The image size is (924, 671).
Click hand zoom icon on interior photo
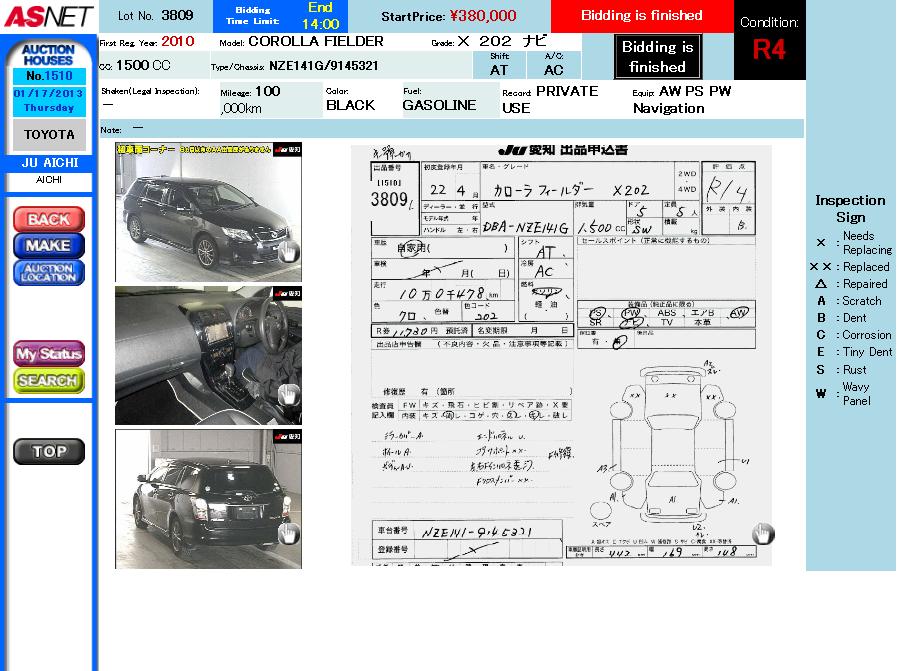(288, 394)
